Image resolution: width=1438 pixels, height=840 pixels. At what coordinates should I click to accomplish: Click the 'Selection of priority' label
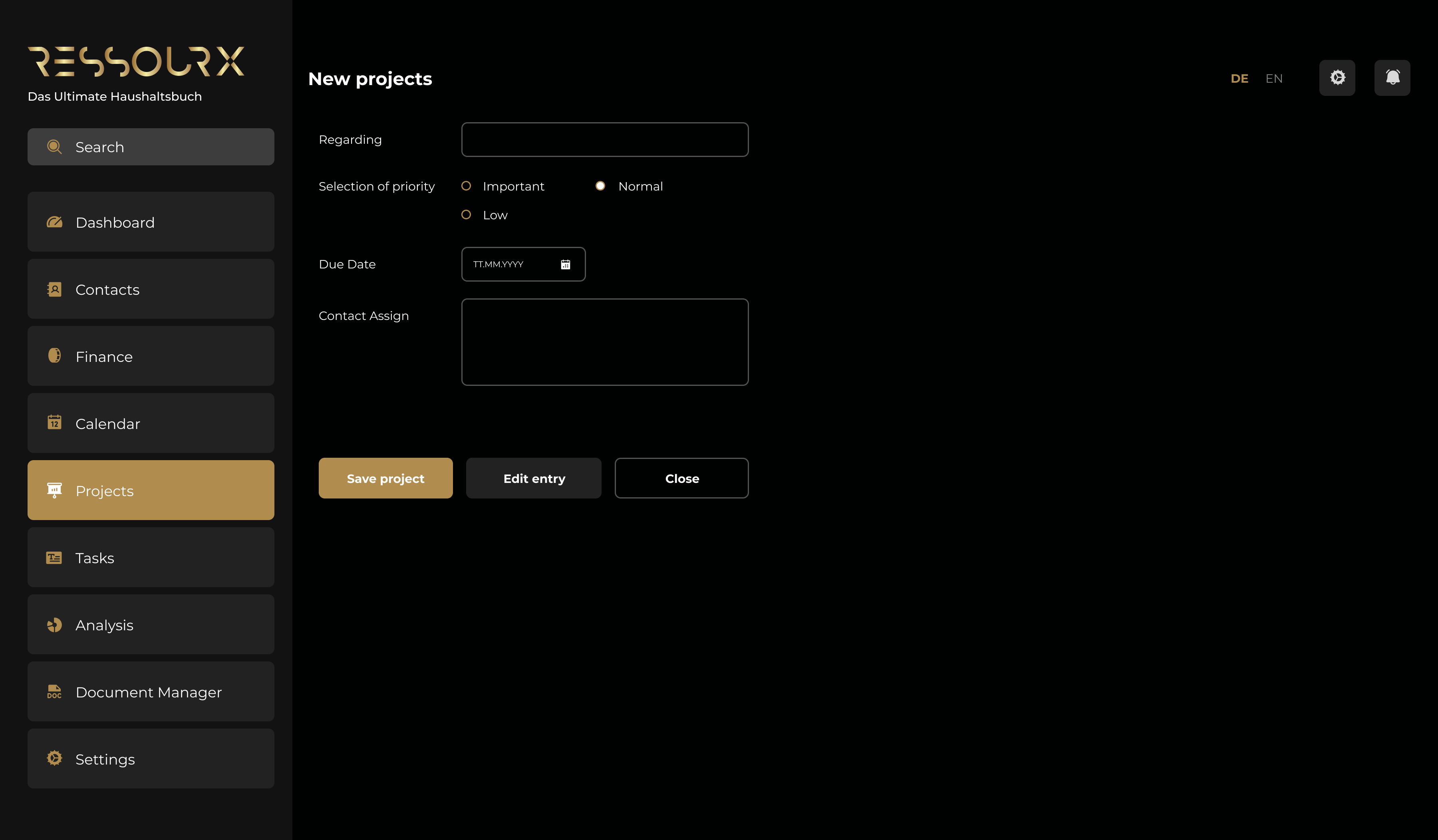pyautogui.click(x=377, y=187)
